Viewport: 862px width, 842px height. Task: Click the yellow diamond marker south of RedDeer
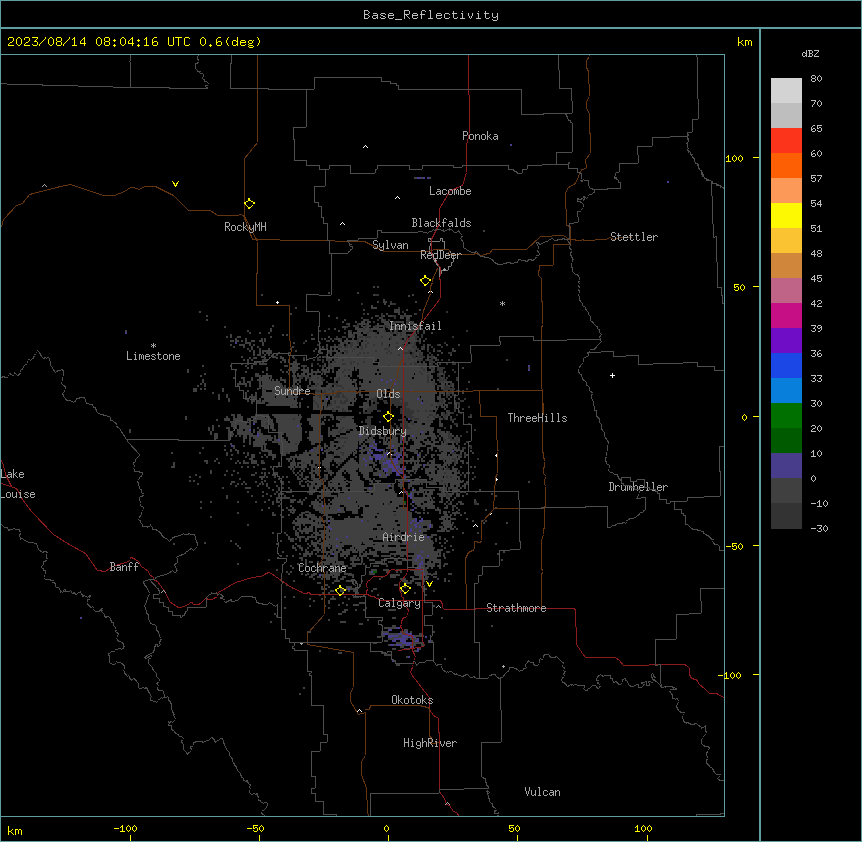point(426,281)
